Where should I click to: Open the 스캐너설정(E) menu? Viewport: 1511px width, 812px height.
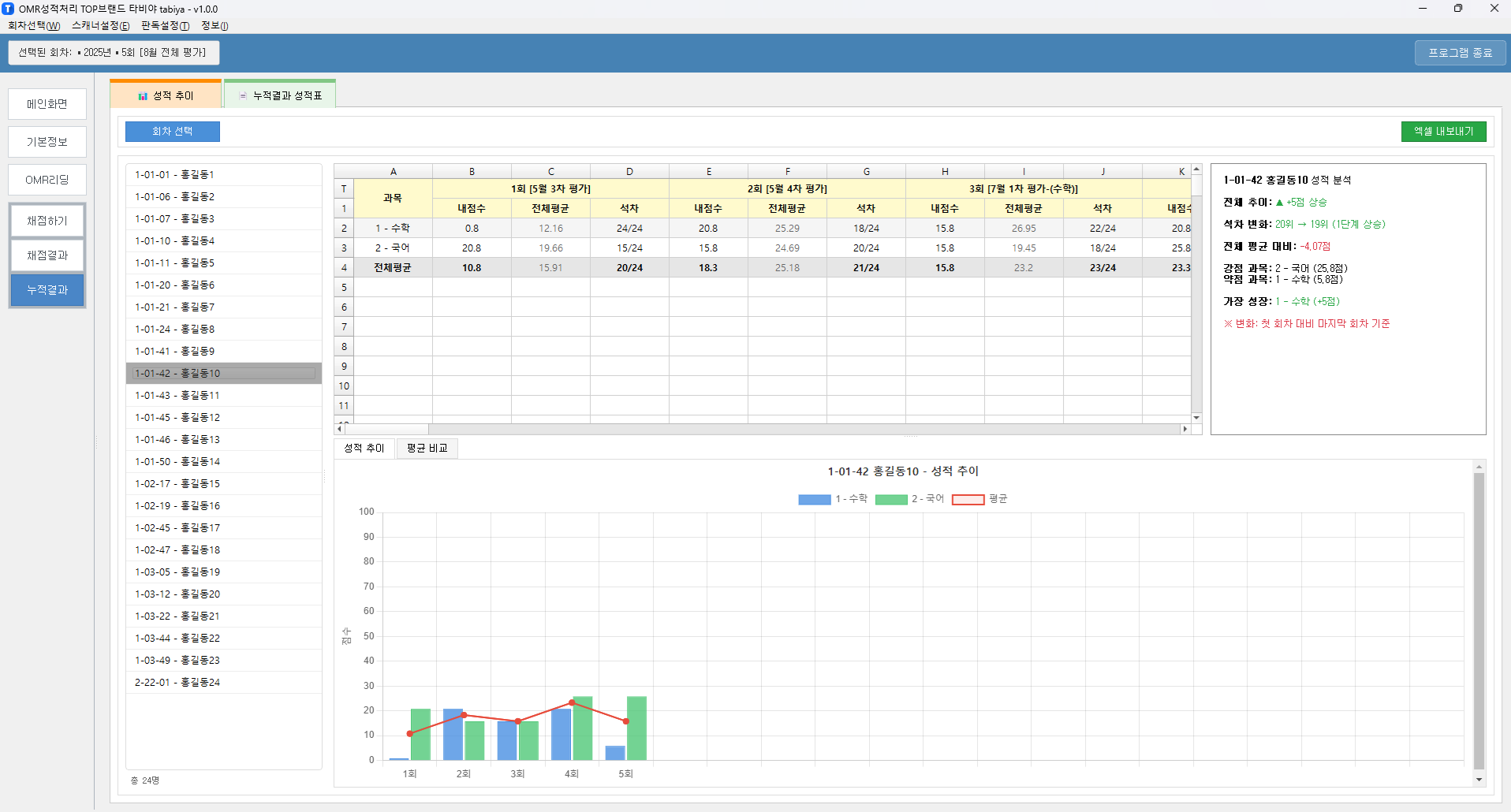100,26
